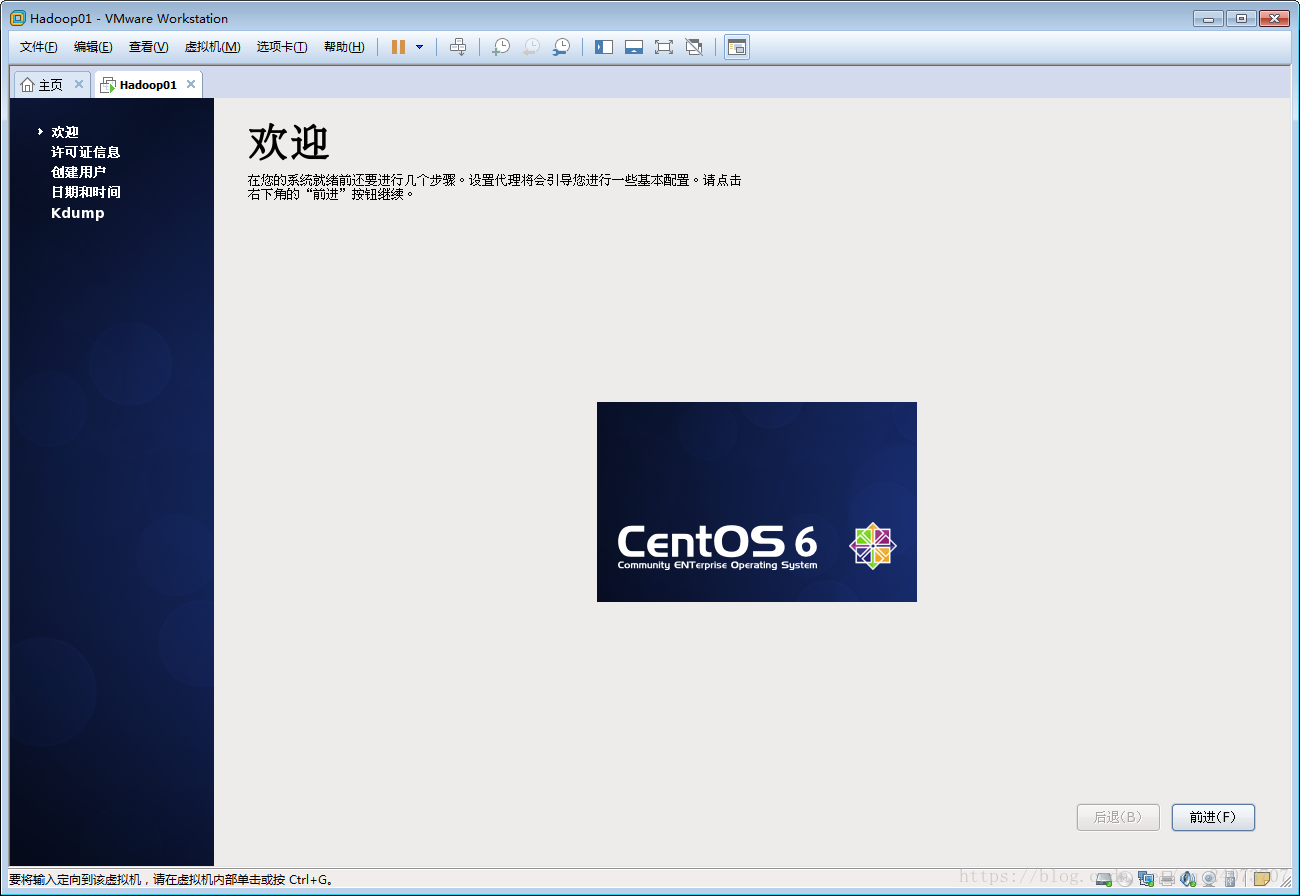Click the printer status bar icon
The width and height of the screenshot is (1300, 896).
[x=1167, y=878]
